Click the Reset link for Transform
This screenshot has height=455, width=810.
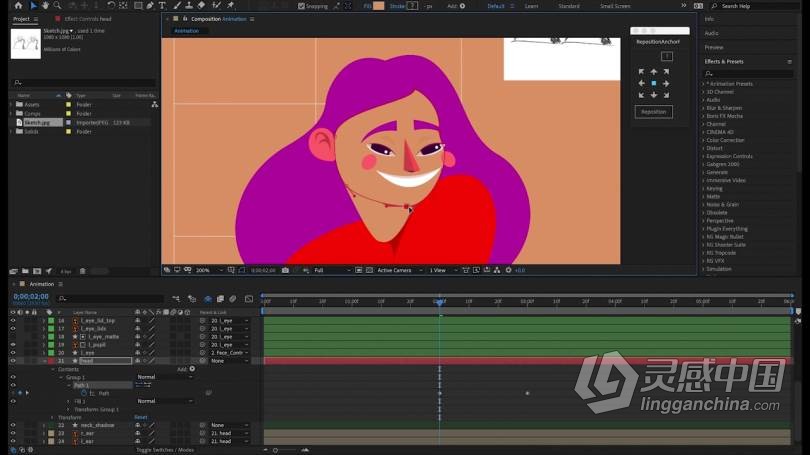point(141,417)
